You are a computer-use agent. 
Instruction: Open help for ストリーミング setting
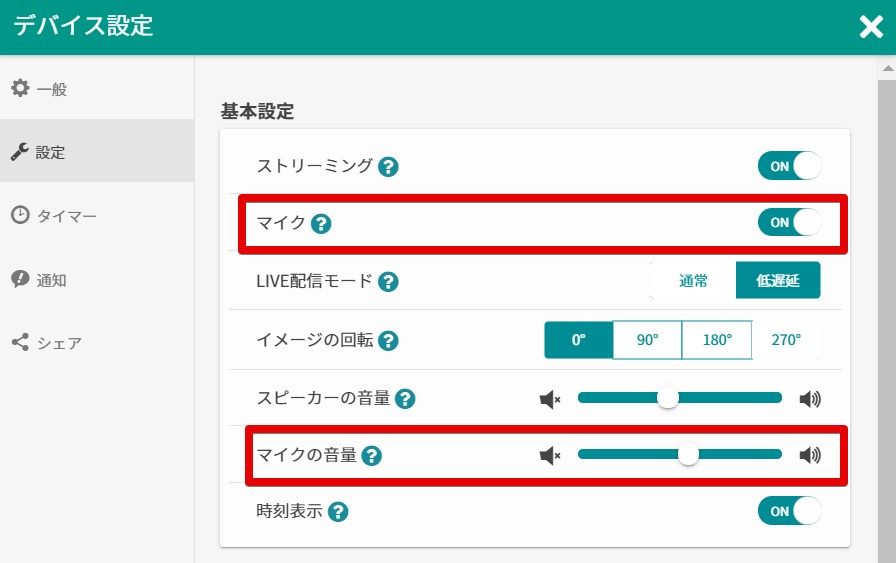click(x=388, y=167)
